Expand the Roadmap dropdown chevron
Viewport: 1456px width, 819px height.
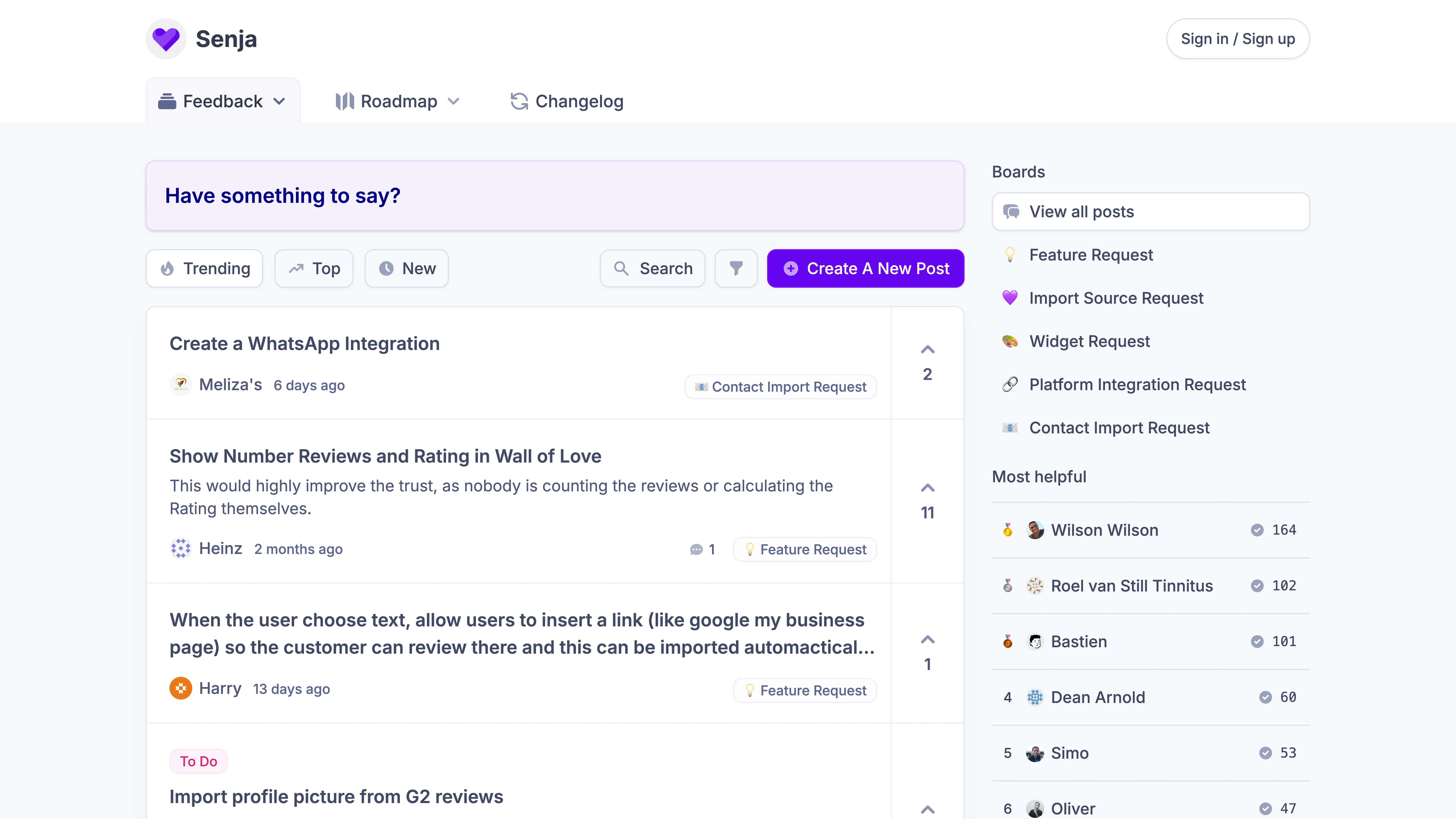[x=453, y=102]
